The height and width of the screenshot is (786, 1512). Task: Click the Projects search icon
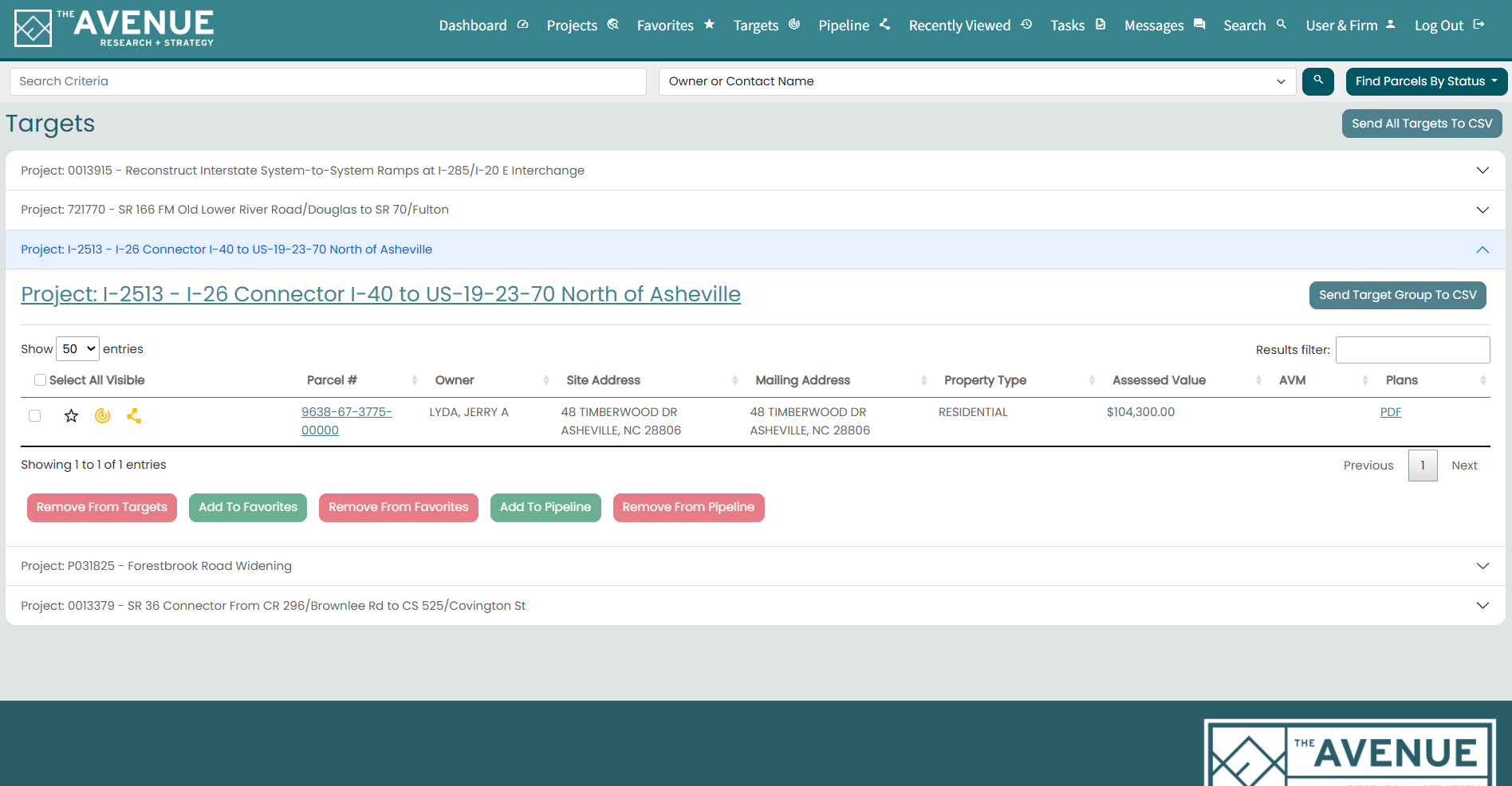612,25
